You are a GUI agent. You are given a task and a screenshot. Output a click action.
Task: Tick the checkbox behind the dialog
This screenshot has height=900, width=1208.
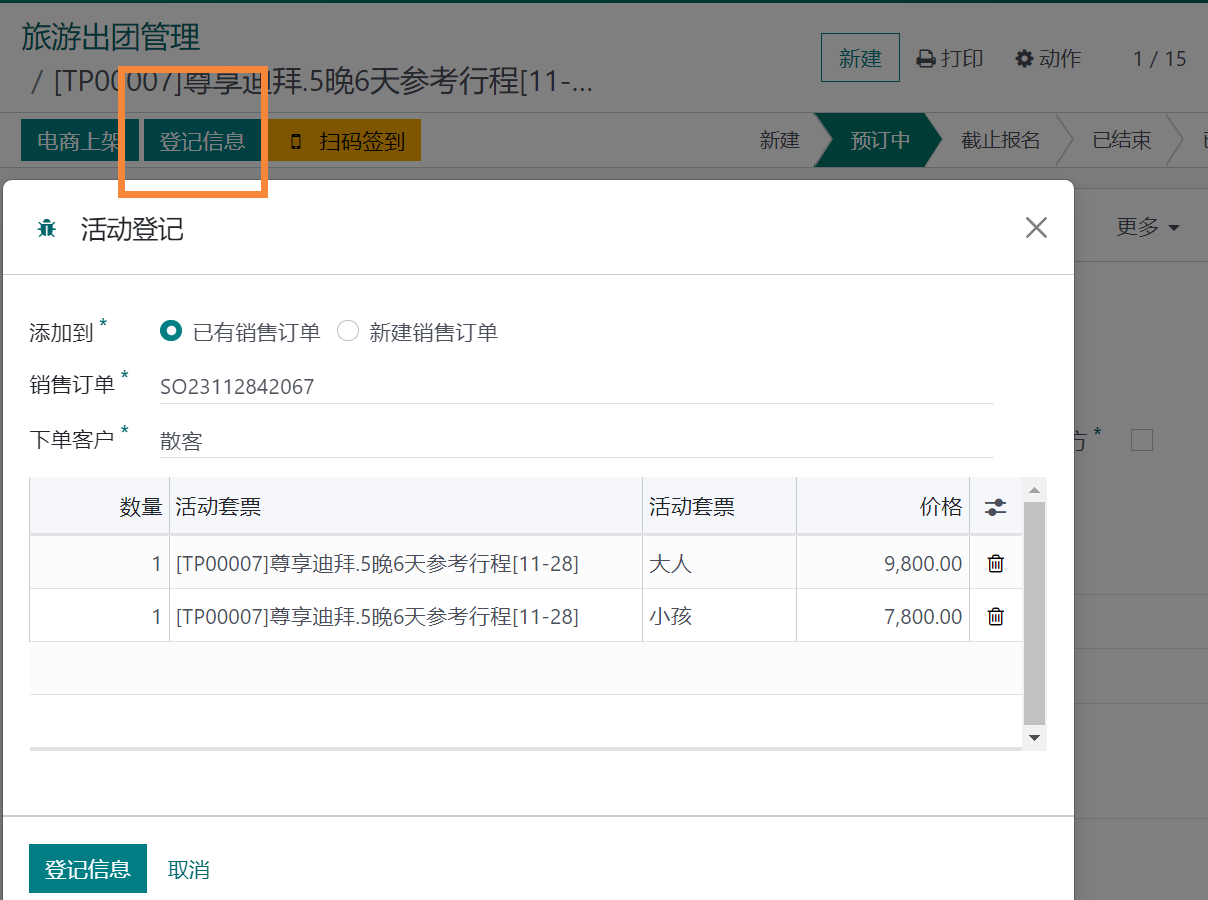click(x=1142, y=440)
